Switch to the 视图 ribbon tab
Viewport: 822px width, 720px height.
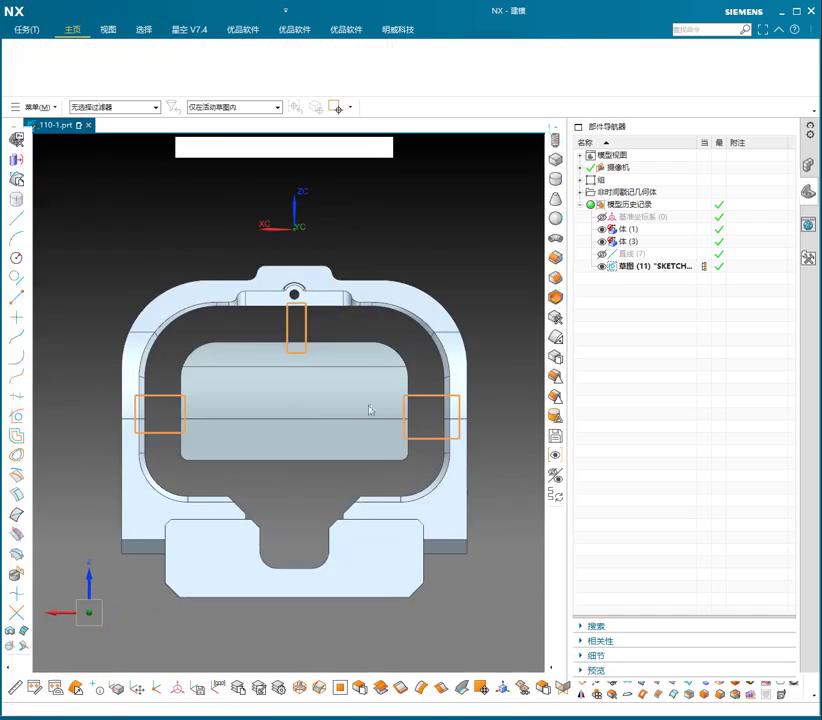[x=108, y=30]
